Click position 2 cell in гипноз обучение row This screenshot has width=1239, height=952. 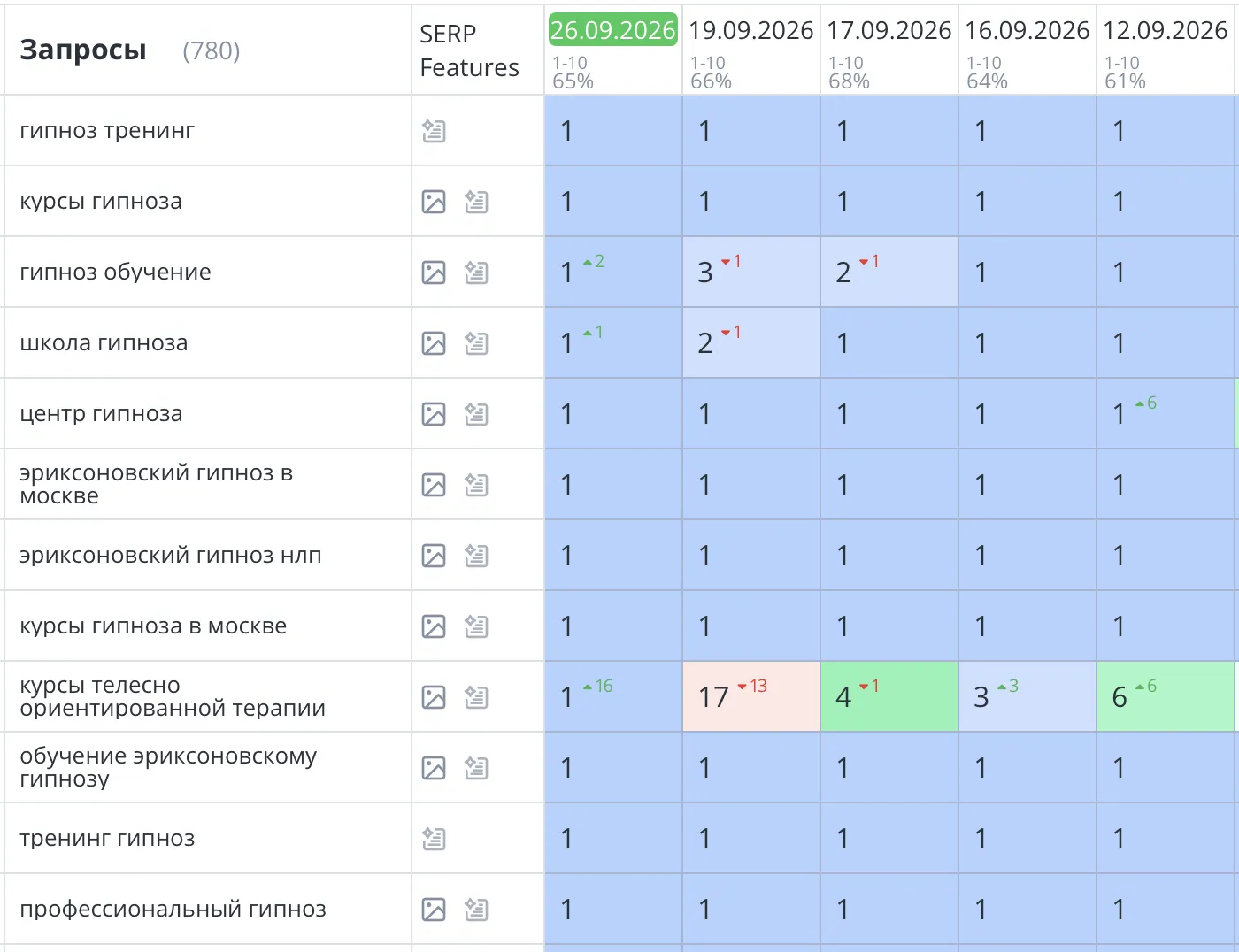(x=889, y=273)
